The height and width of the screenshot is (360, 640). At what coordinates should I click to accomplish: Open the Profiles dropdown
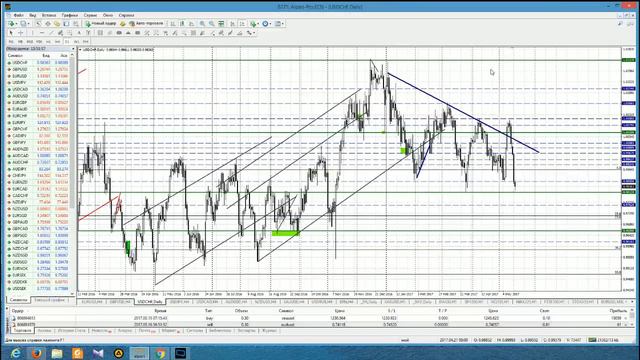(x=24, y=24)
